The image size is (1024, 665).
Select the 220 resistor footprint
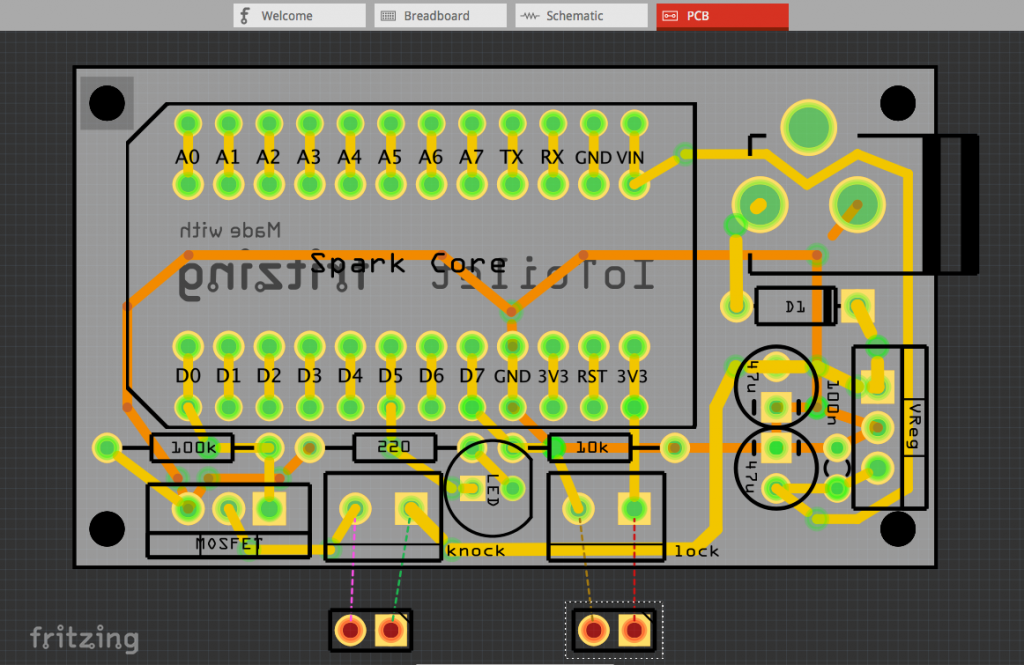click(394, 447)
